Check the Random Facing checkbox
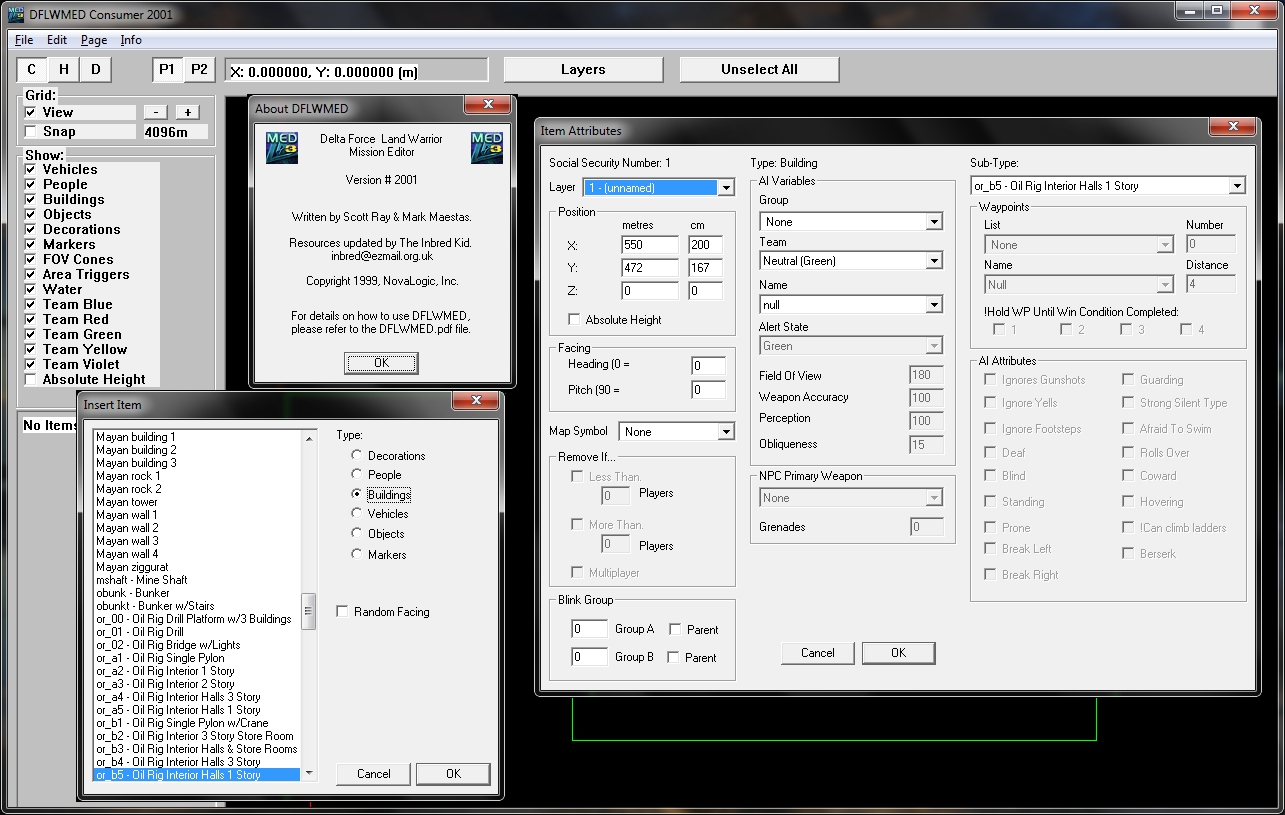The image size is (1285, 815). [x=342, y=612]
